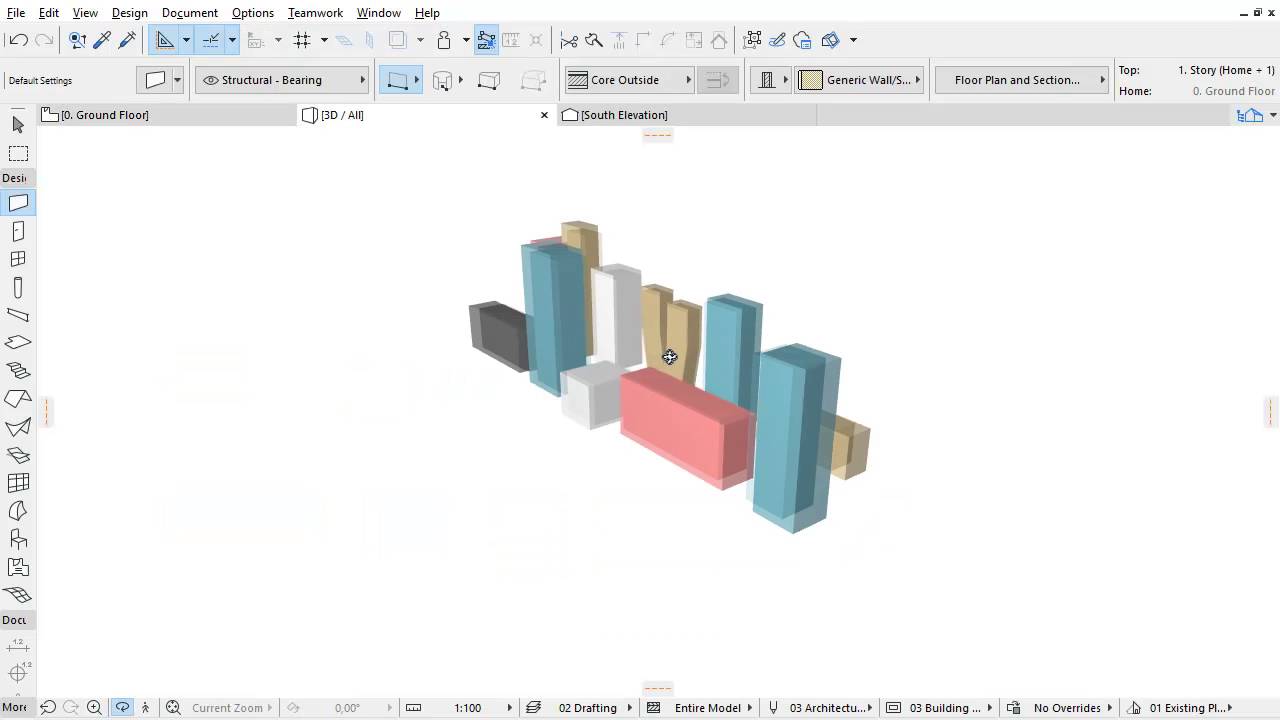Click the Undo arrow icon
The height and width of the screenshot is (720, 1280).
pos(17,40)
